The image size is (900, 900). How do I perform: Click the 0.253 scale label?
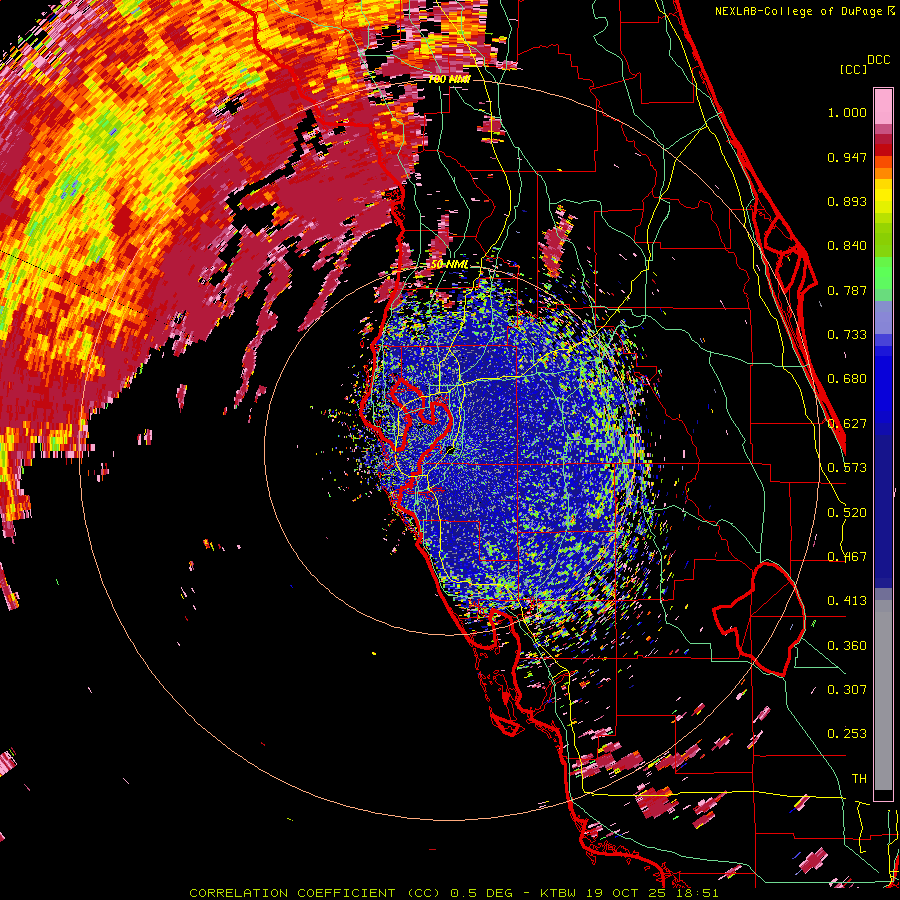[847, 734]
